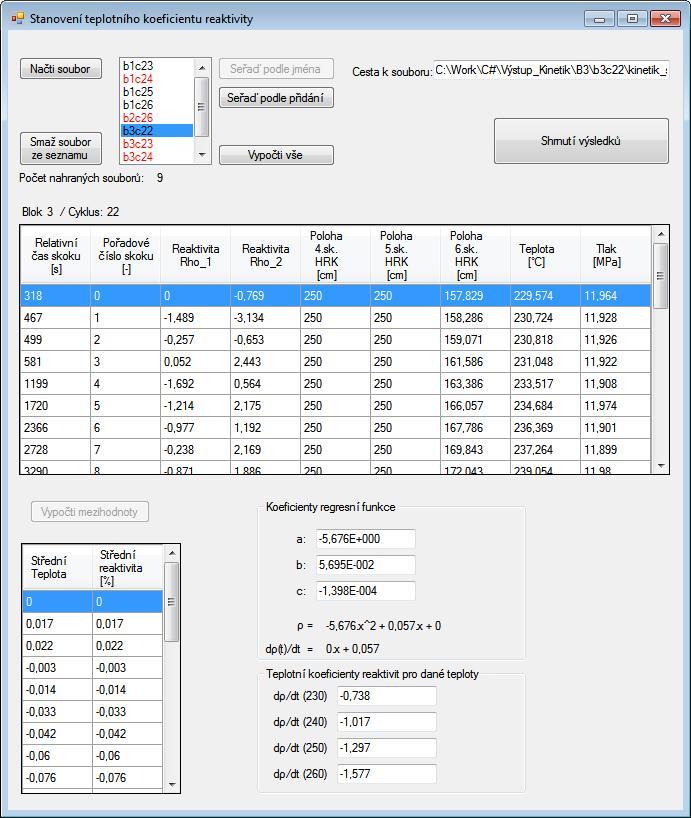
Task: Click the application window icon
Action: point(18,19)
